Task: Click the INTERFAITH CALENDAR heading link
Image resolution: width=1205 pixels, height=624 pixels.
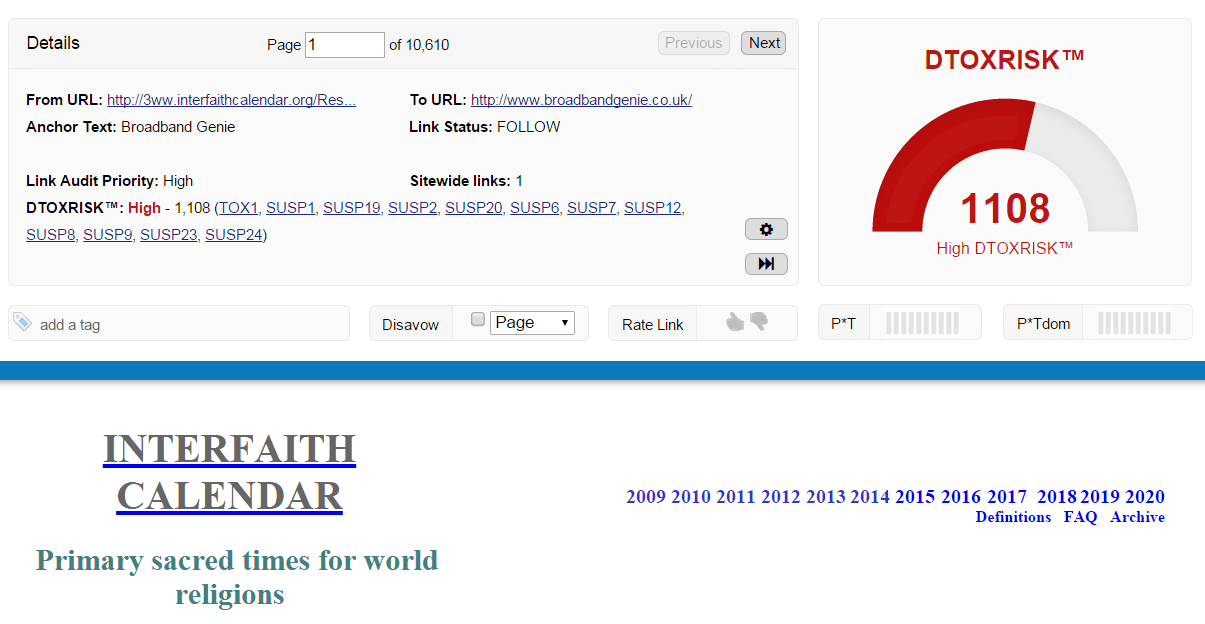Action: tap(229, 472)
